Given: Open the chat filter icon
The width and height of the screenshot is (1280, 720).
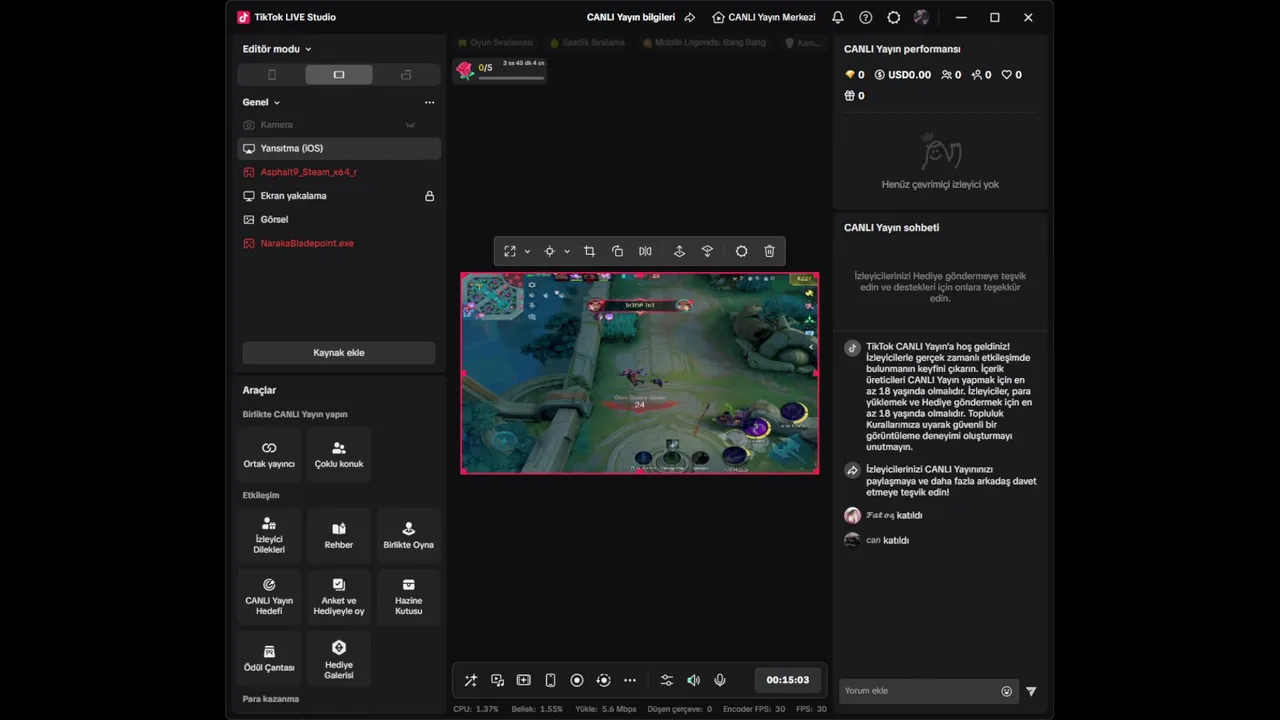Looking at the screenshot, I should (1031, 691).
